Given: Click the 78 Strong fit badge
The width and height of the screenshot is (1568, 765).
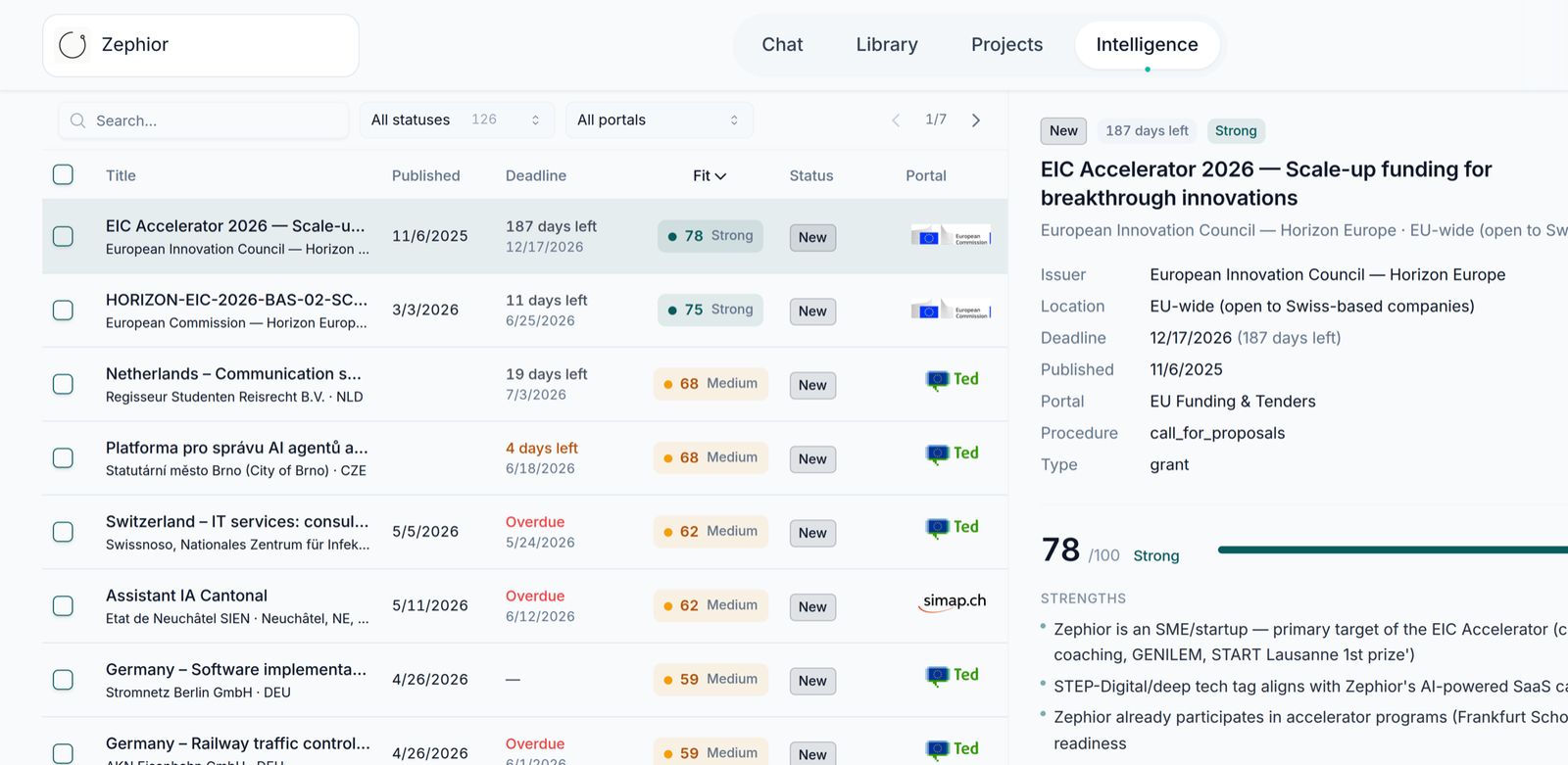Looking at the screenshot, I should click(x=710, y=236).
